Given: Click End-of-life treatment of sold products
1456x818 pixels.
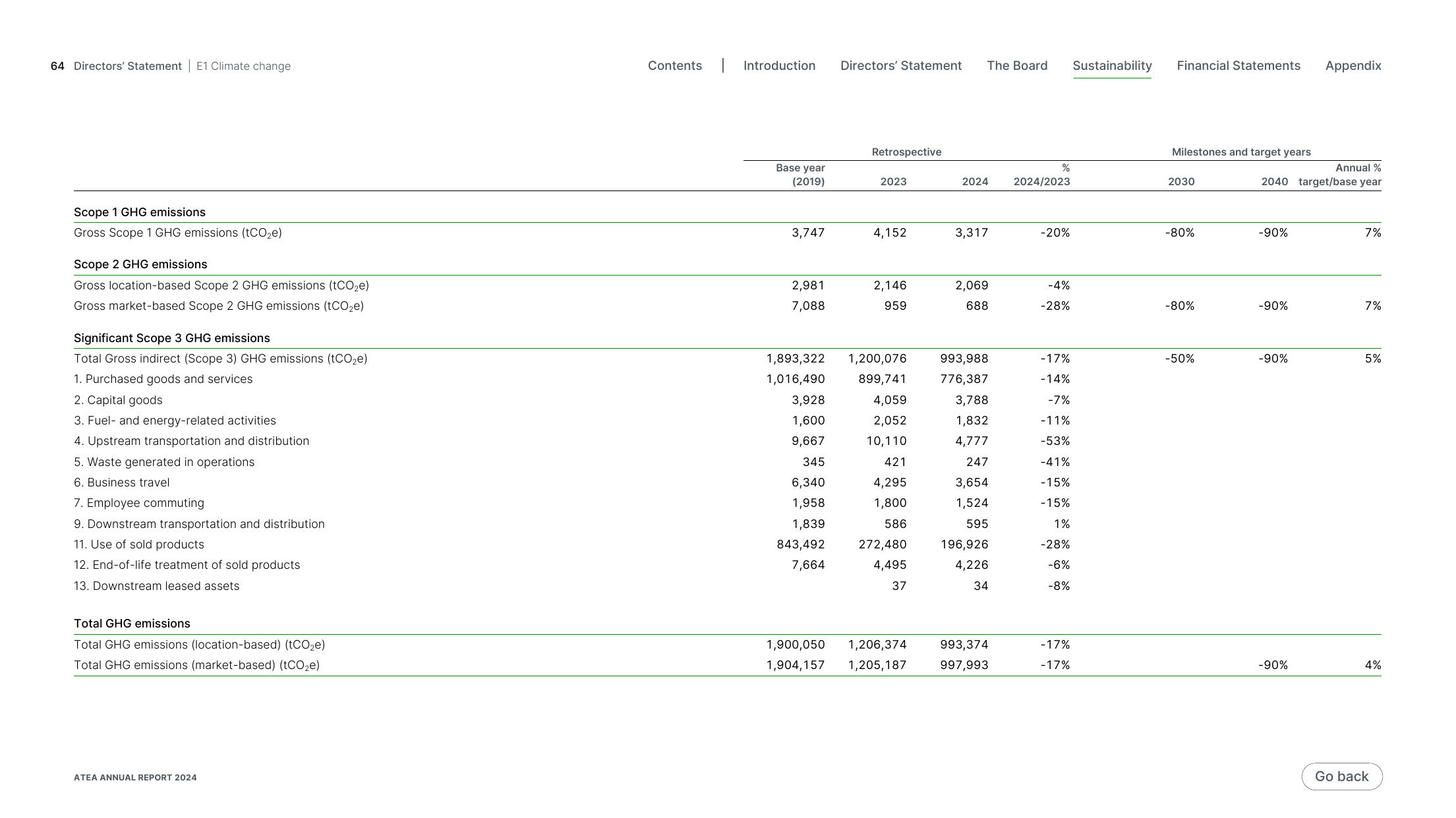Looking at the screenshot, I should point(187,565).
